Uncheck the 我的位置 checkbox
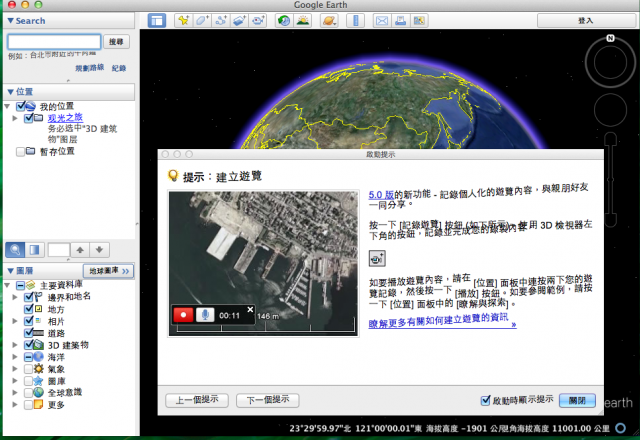 coord(20,106)
